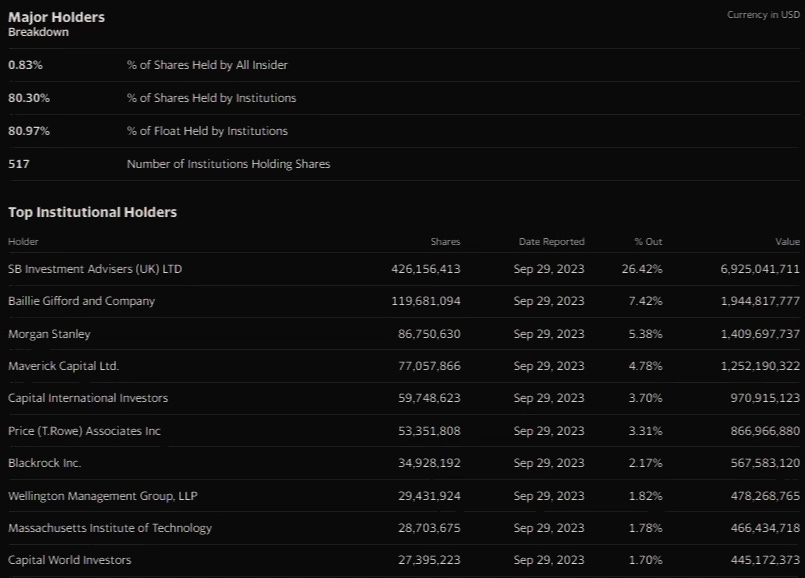
Task: Select the 0.83% insider value
Action: coord(25,65)
